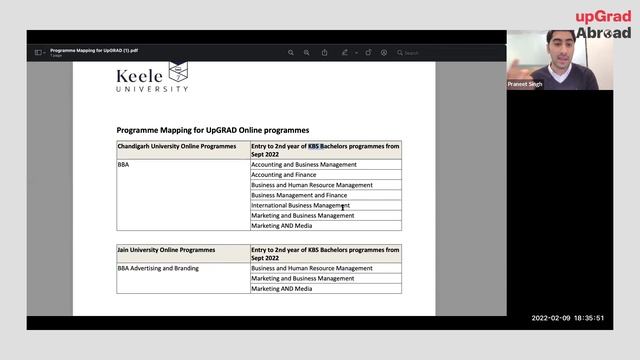Click the 'BBA' cell in Chandigarh table
640x360 pixels.
183,195
